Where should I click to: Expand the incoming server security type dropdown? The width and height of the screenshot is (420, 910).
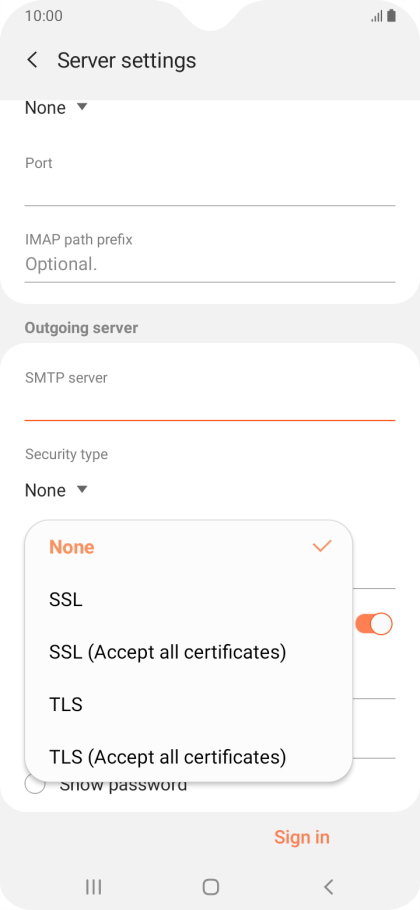(56, 107)
